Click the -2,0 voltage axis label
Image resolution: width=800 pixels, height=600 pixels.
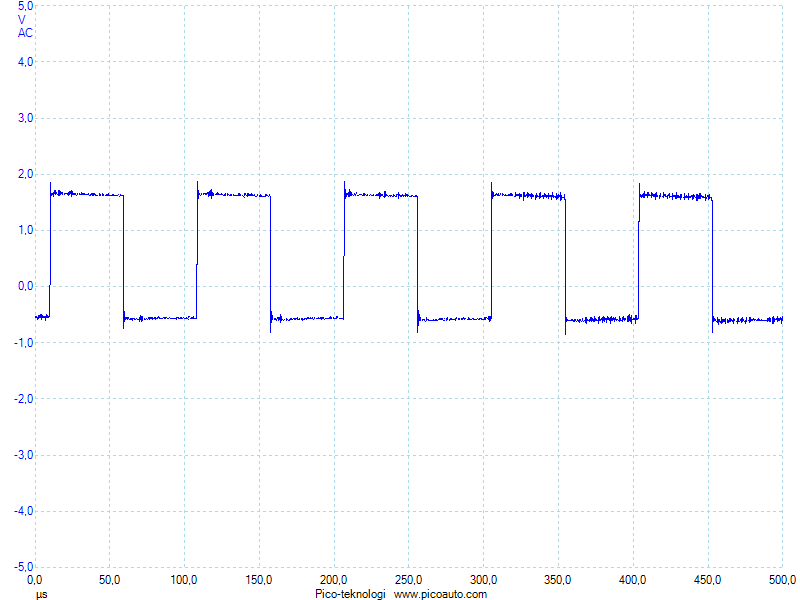tap(23, 399)
